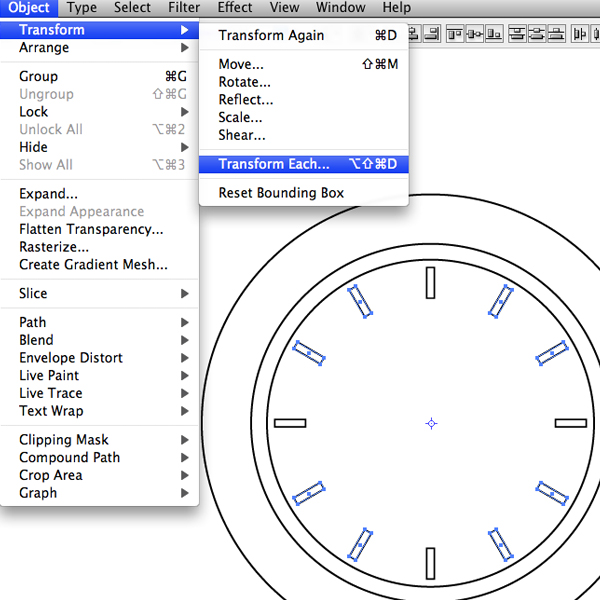
Task: Click the horizontal align right icon
Action: (432, 34)
